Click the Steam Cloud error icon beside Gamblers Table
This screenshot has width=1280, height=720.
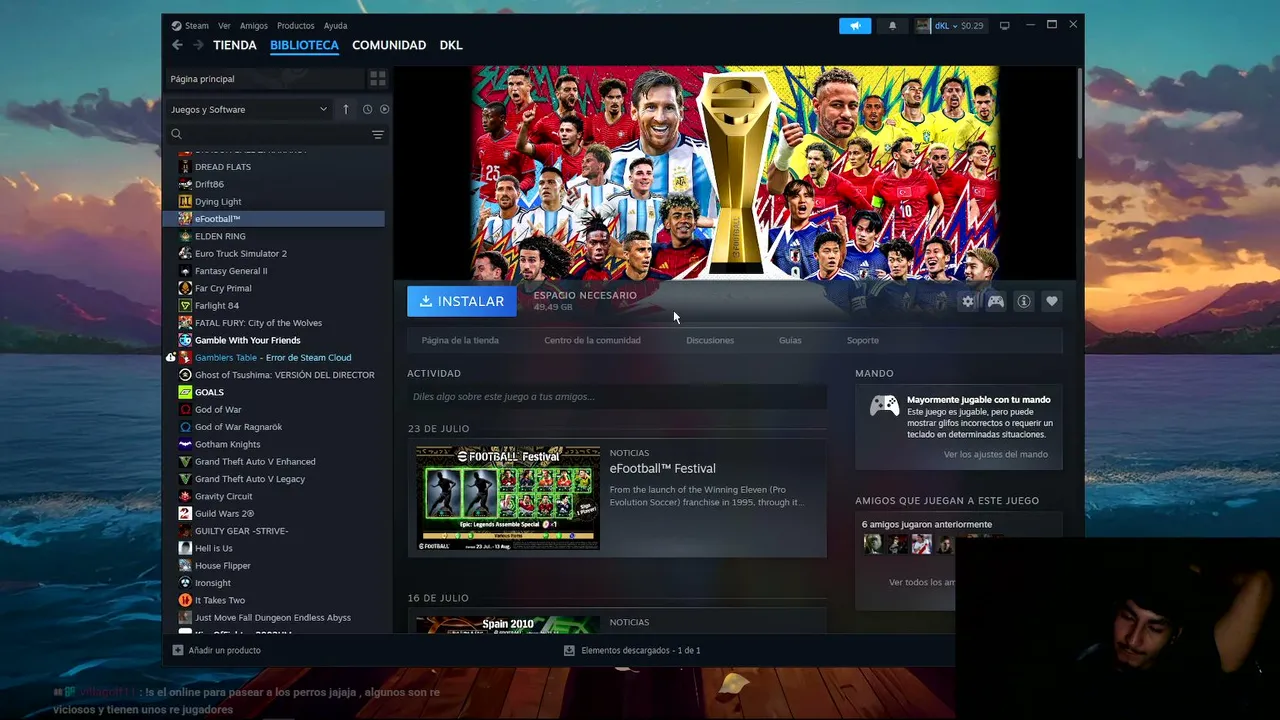click(171, 357)
